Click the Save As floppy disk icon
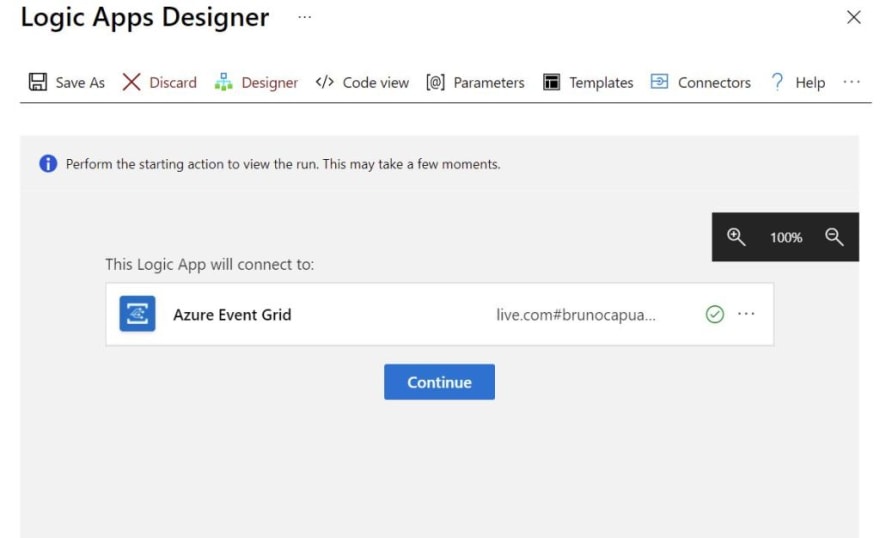 tap(38, 82)
